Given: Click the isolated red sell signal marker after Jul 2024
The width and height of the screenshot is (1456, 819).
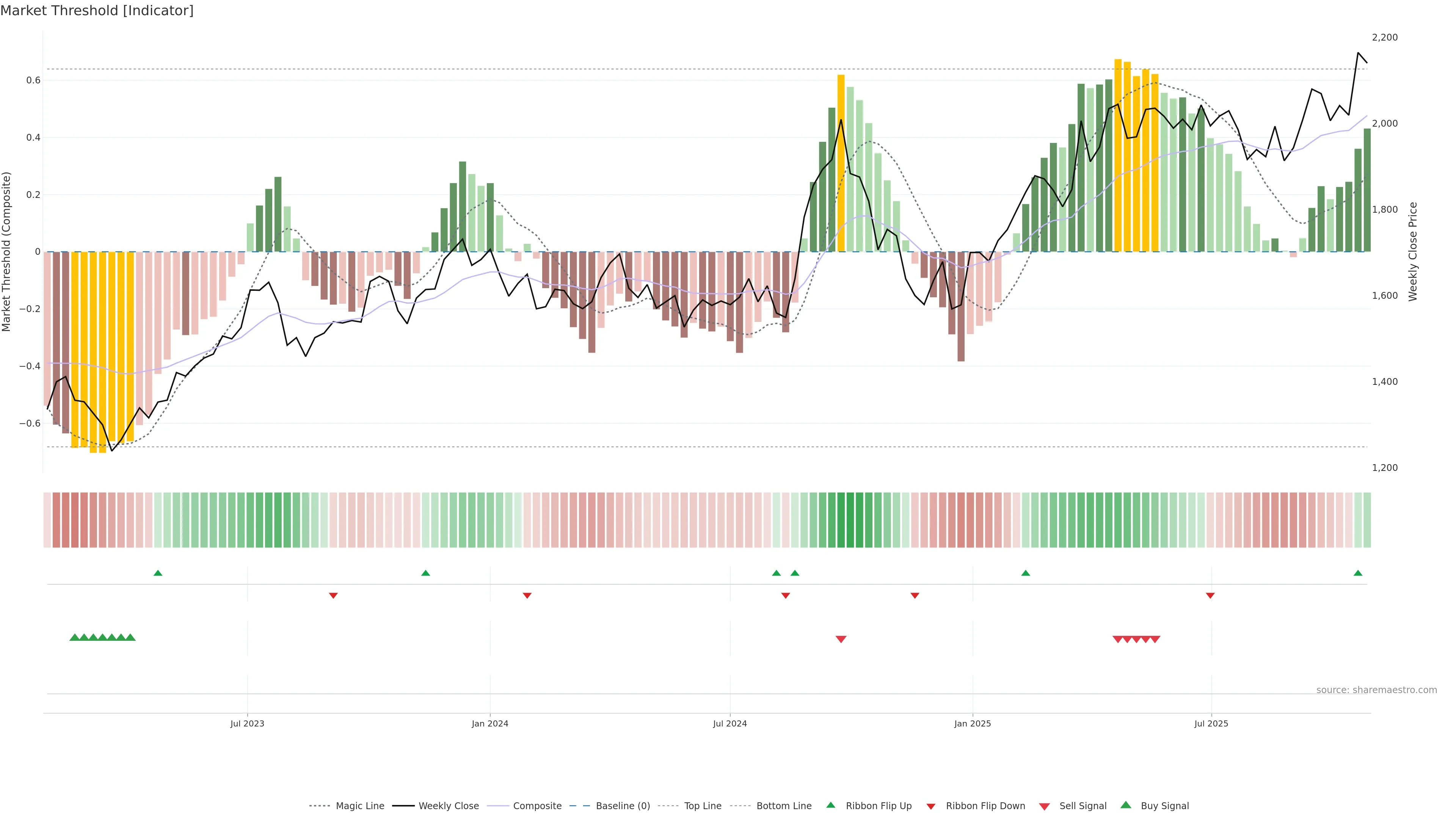Looking at the screenshot, I should (x=841, y=639).
